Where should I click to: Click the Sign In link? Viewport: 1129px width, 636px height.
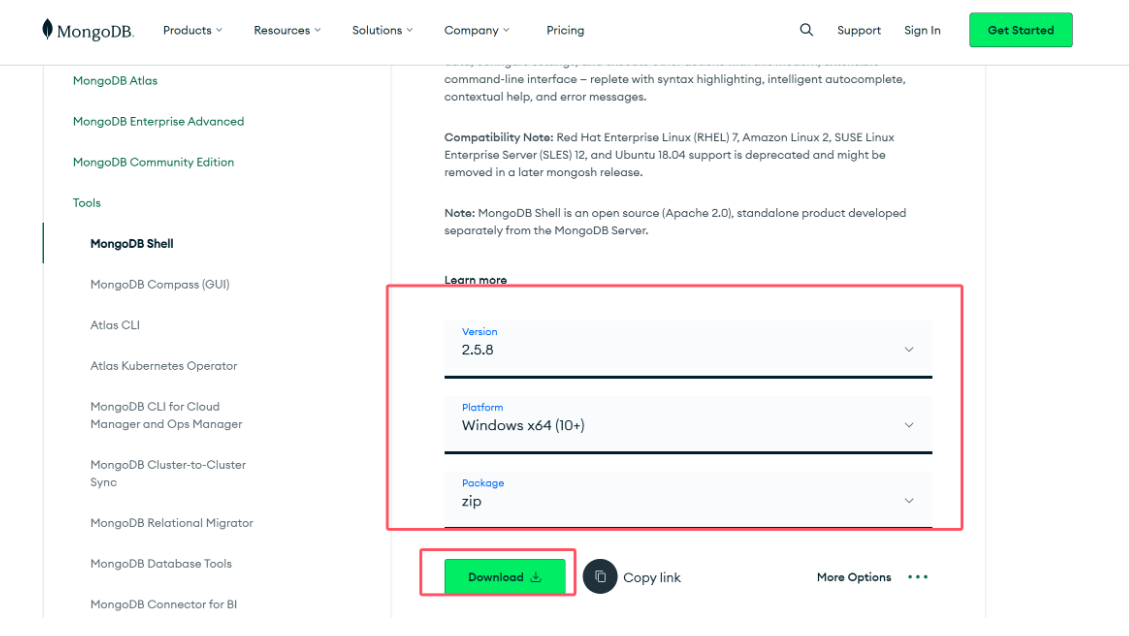(x=922, y=30)
